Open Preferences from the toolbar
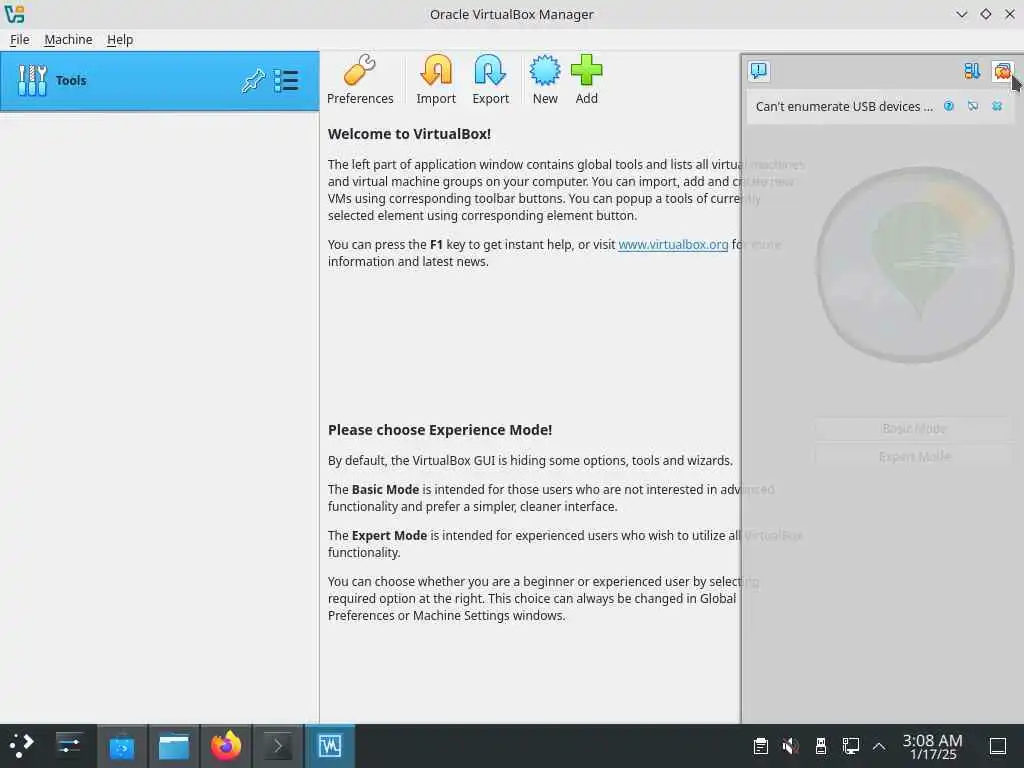 click(x=360, y=80)
